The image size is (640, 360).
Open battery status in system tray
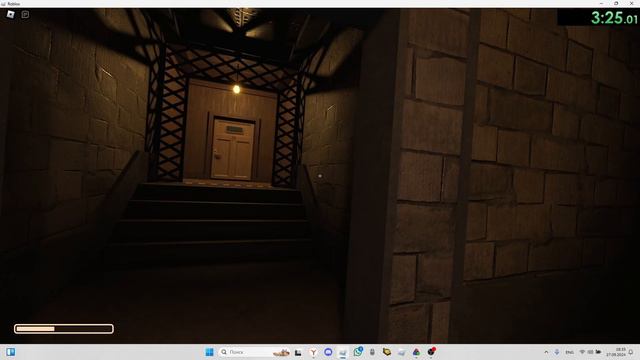click(x=598, y=352)
